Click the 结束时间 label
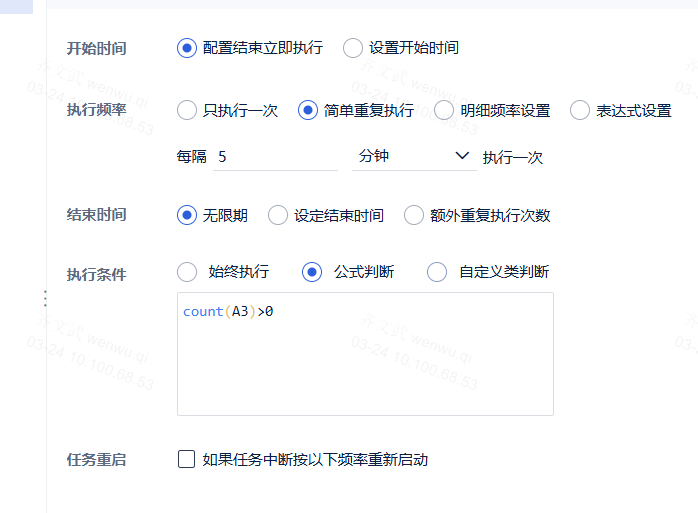Screen dimensions: 698x513 [97, 215]
